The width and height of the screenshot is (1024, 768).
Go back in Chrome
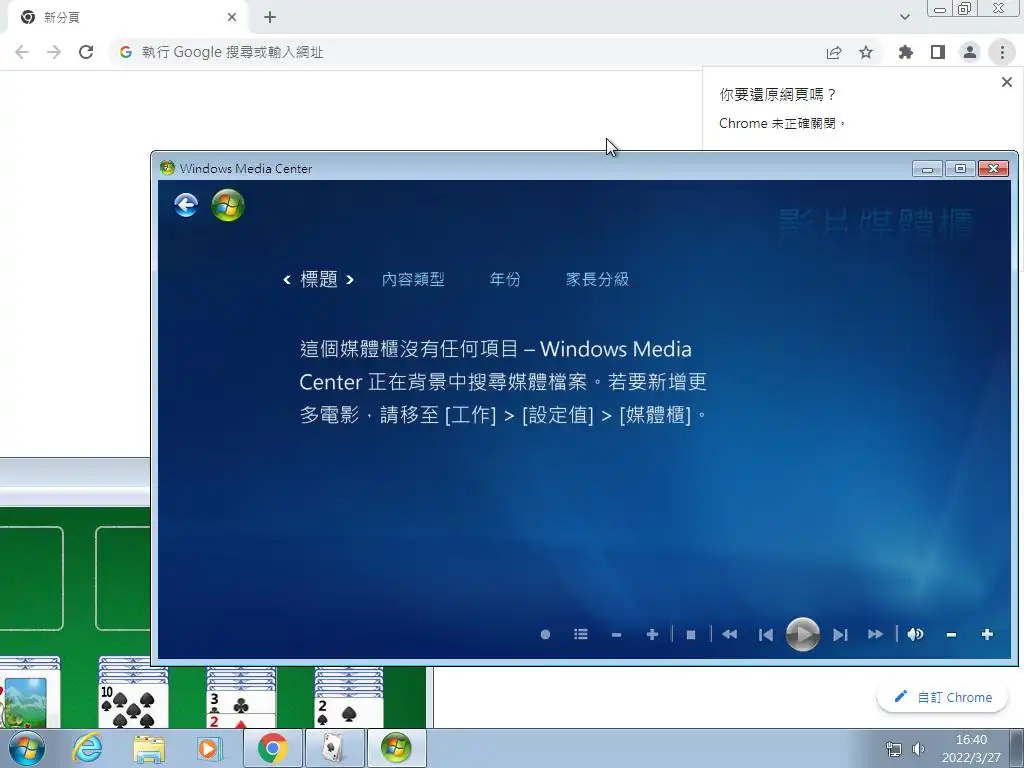pos(22,52)
